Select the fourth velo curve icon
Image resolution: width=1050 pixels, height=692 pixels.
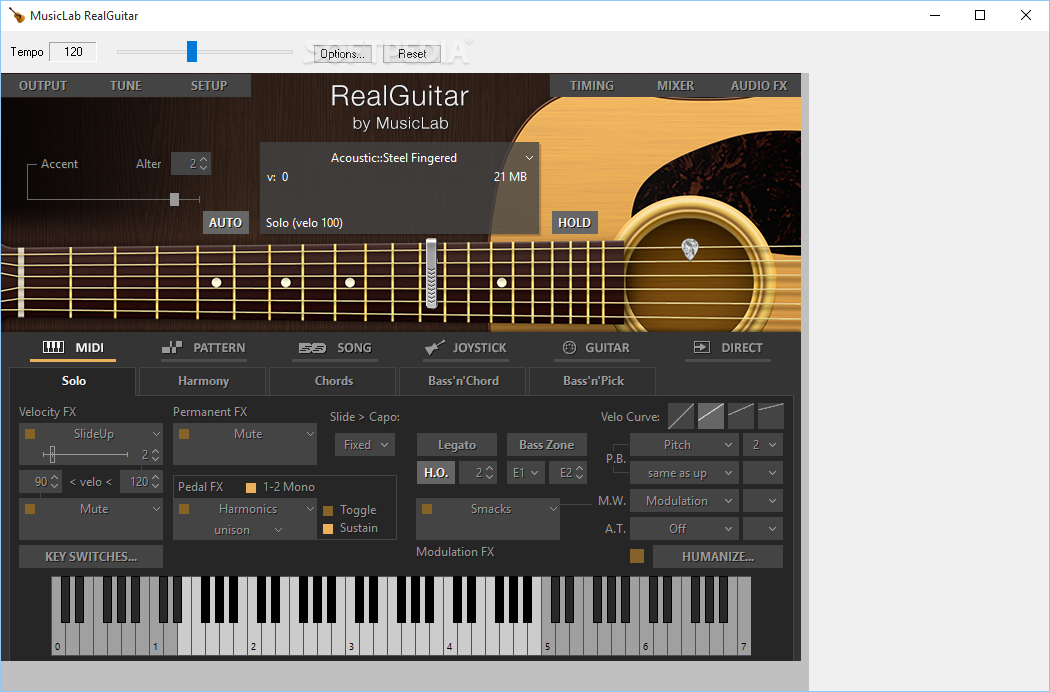point(771,416)
